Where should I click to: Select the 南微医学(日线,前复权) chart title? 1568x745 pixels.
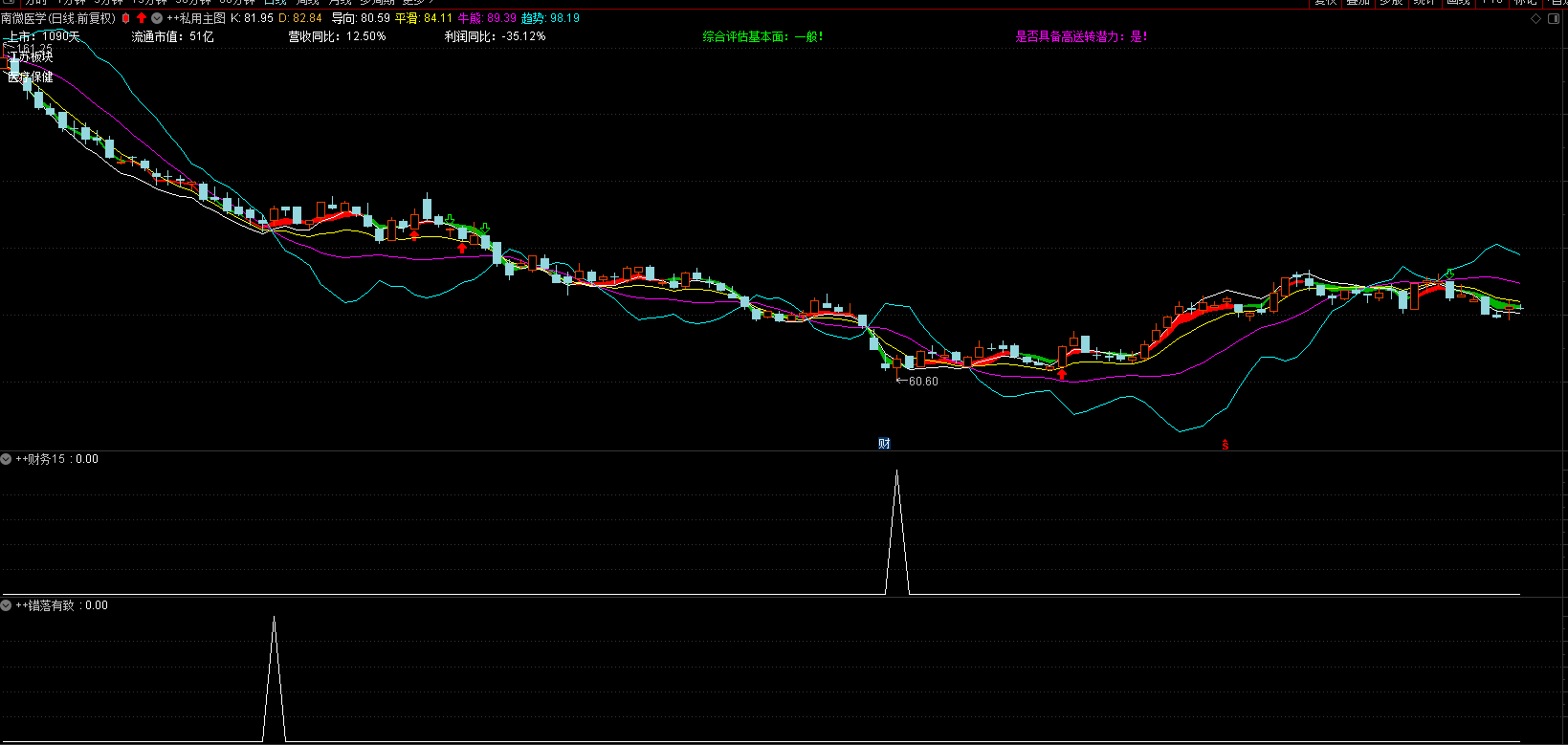click(58, 18)
